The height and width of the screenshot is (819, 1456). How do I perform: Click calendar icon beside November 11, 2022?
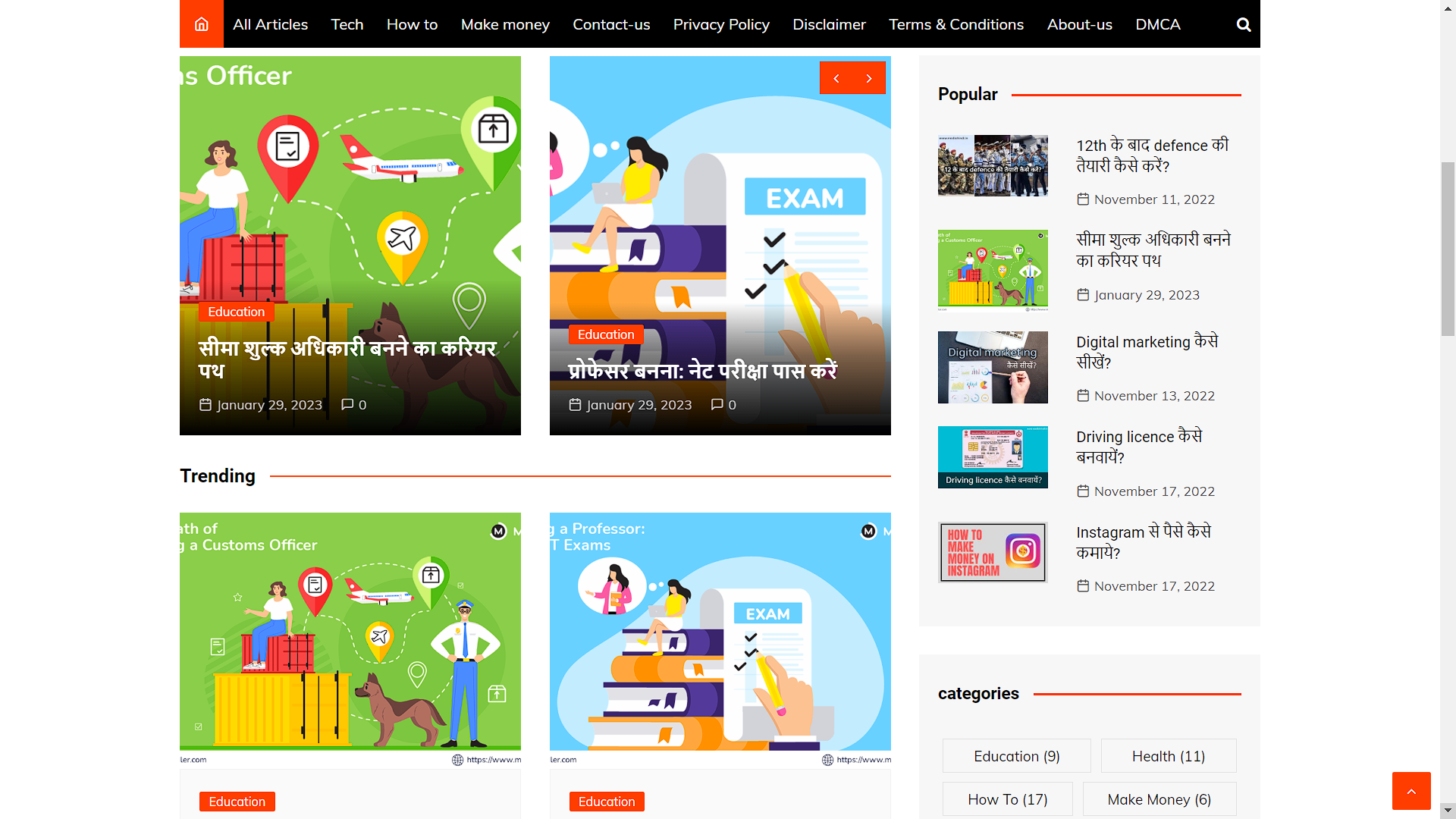pos(1083,199)
